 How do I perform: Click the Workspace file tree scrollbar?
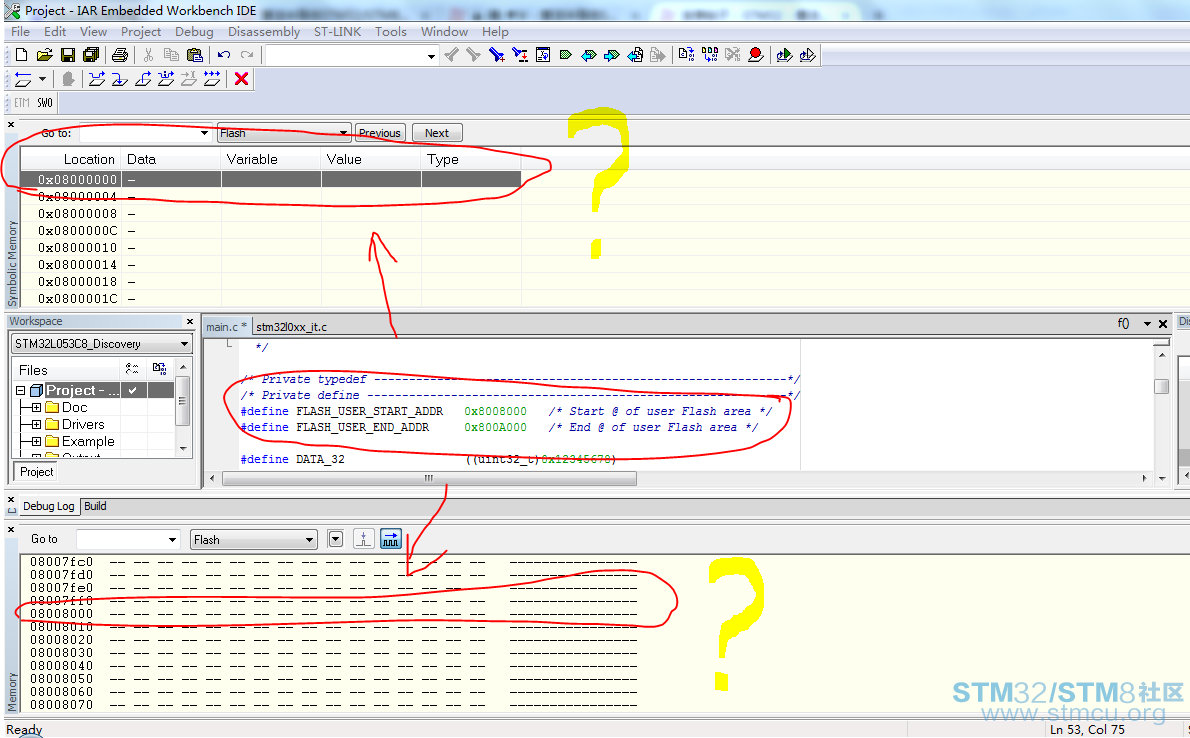(x=182, y=401)
